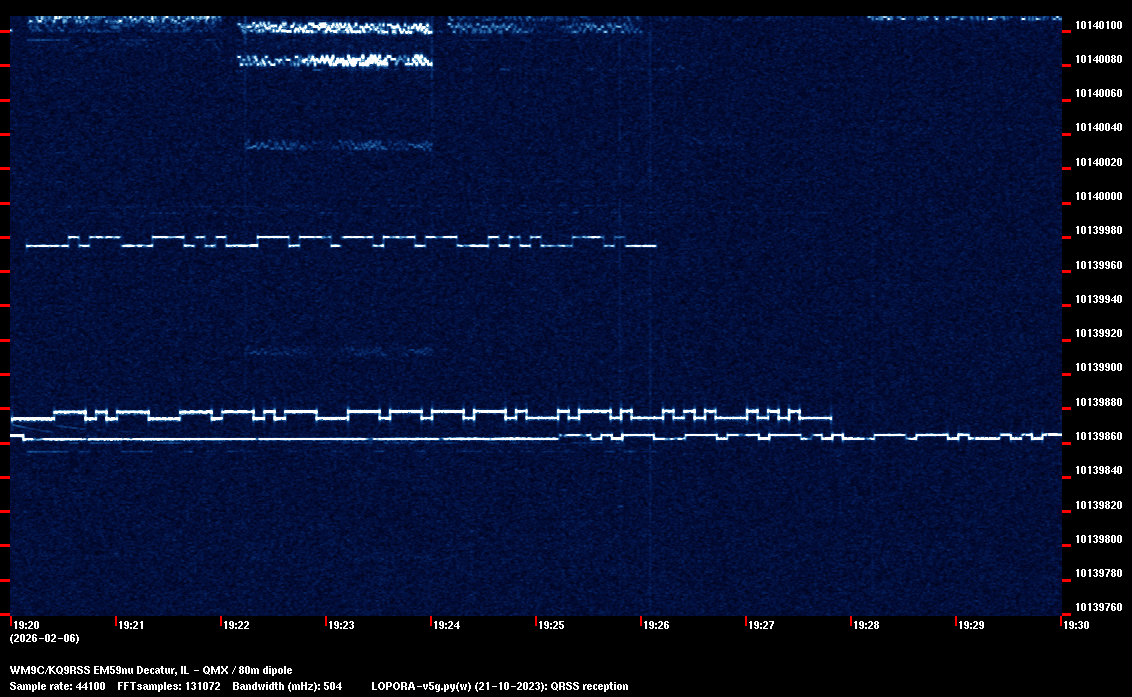This screenshot has height=697, width=1132.
Task: Click the 10139980 frequency label
Action: click(1097, 231)
